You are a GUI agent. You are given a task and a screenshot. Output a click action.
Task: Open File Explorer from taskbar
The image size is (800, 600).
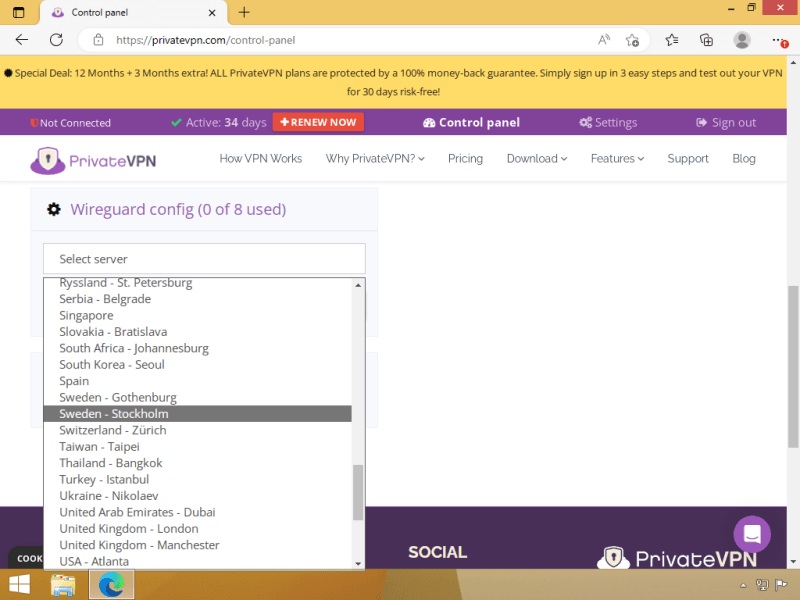point(63,585)
